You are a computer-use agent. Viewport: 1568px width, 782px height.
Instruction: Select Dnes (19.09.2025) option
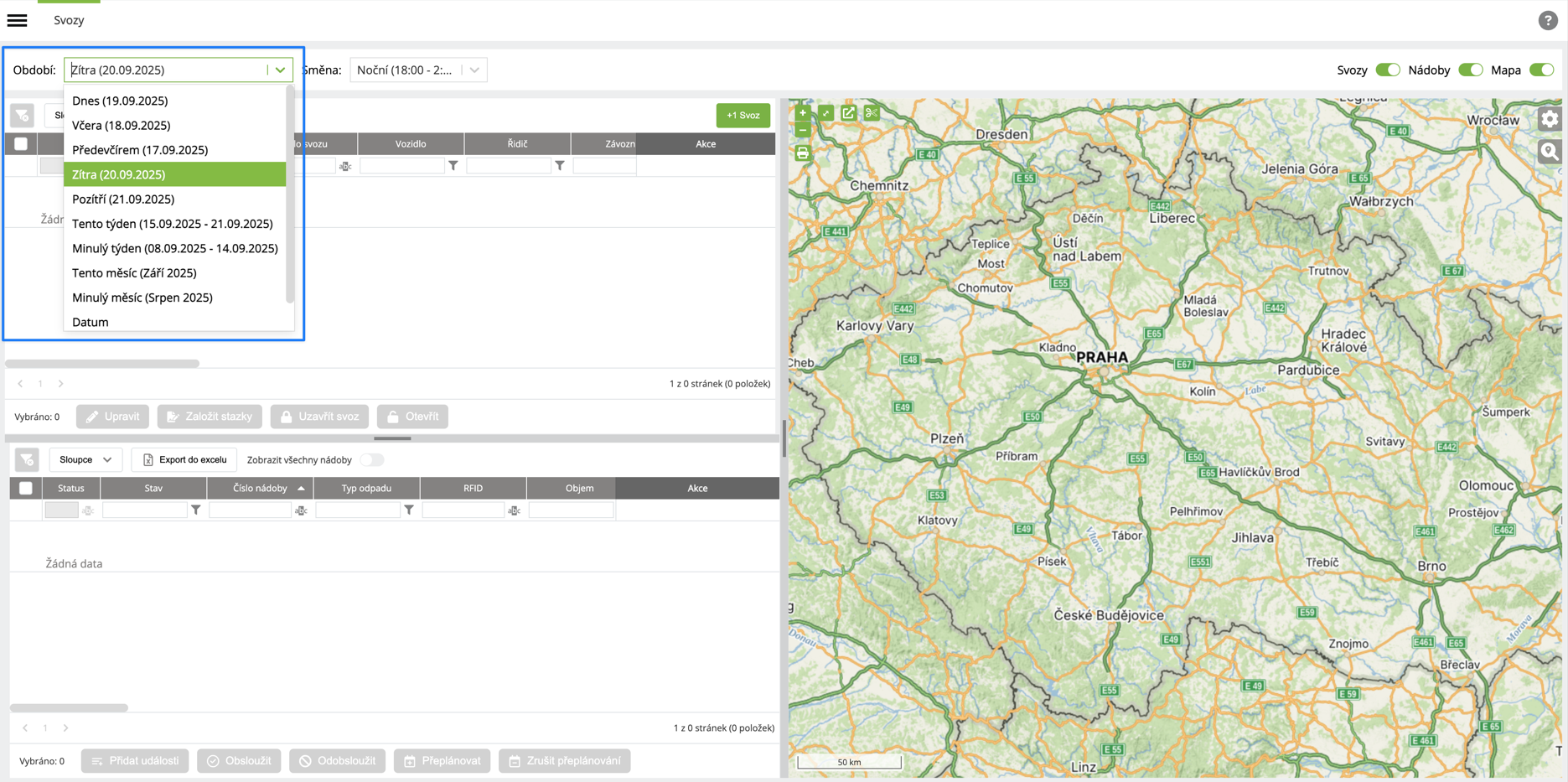tap(175, 101)
